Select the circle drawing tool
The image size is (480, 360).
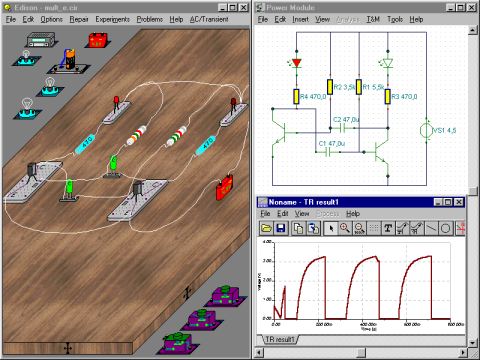446,228
